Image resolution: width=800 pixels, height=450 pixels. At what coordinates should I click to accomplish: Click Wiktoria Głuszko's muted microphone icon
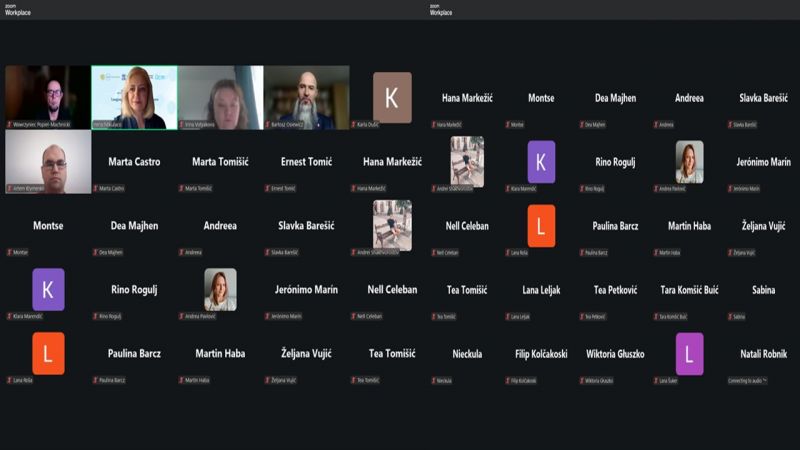click(x=583, y=380)
